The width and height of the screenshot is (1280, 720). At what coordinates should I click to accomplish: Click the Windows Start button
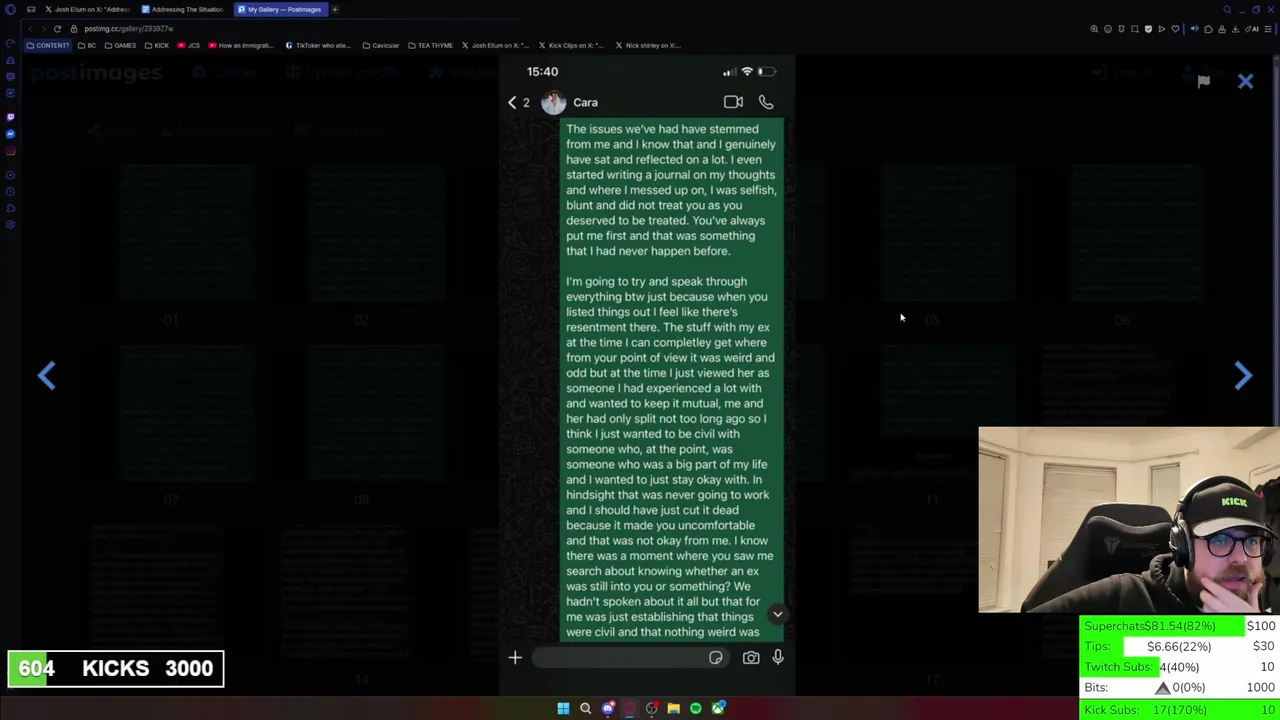pyautogui.click(x=563, y=708)
